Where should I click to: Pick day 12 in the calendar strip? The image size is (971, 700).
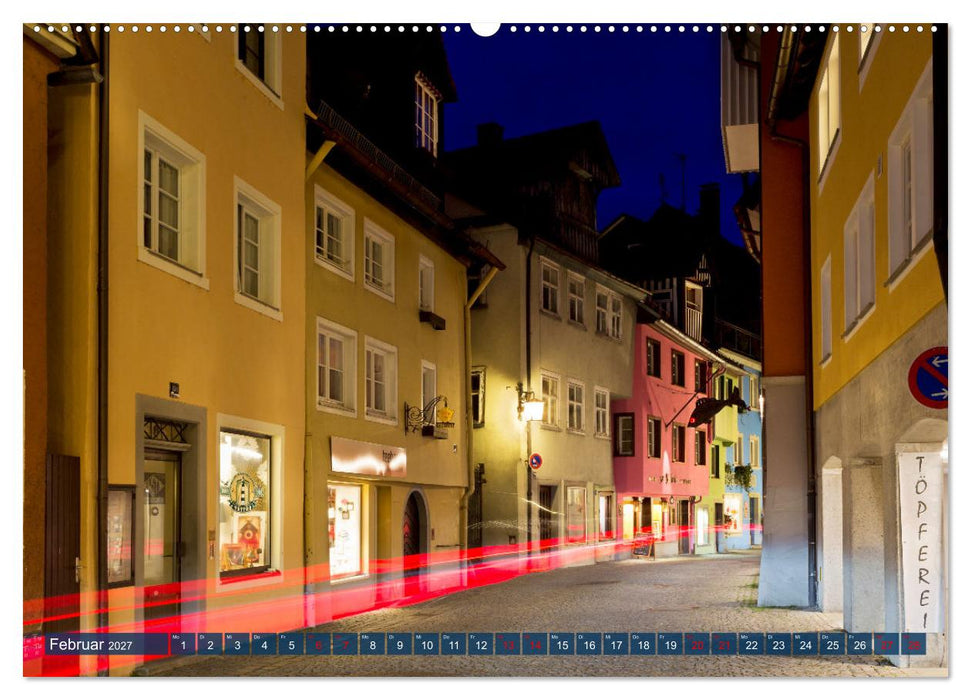[x=481, y=644]
